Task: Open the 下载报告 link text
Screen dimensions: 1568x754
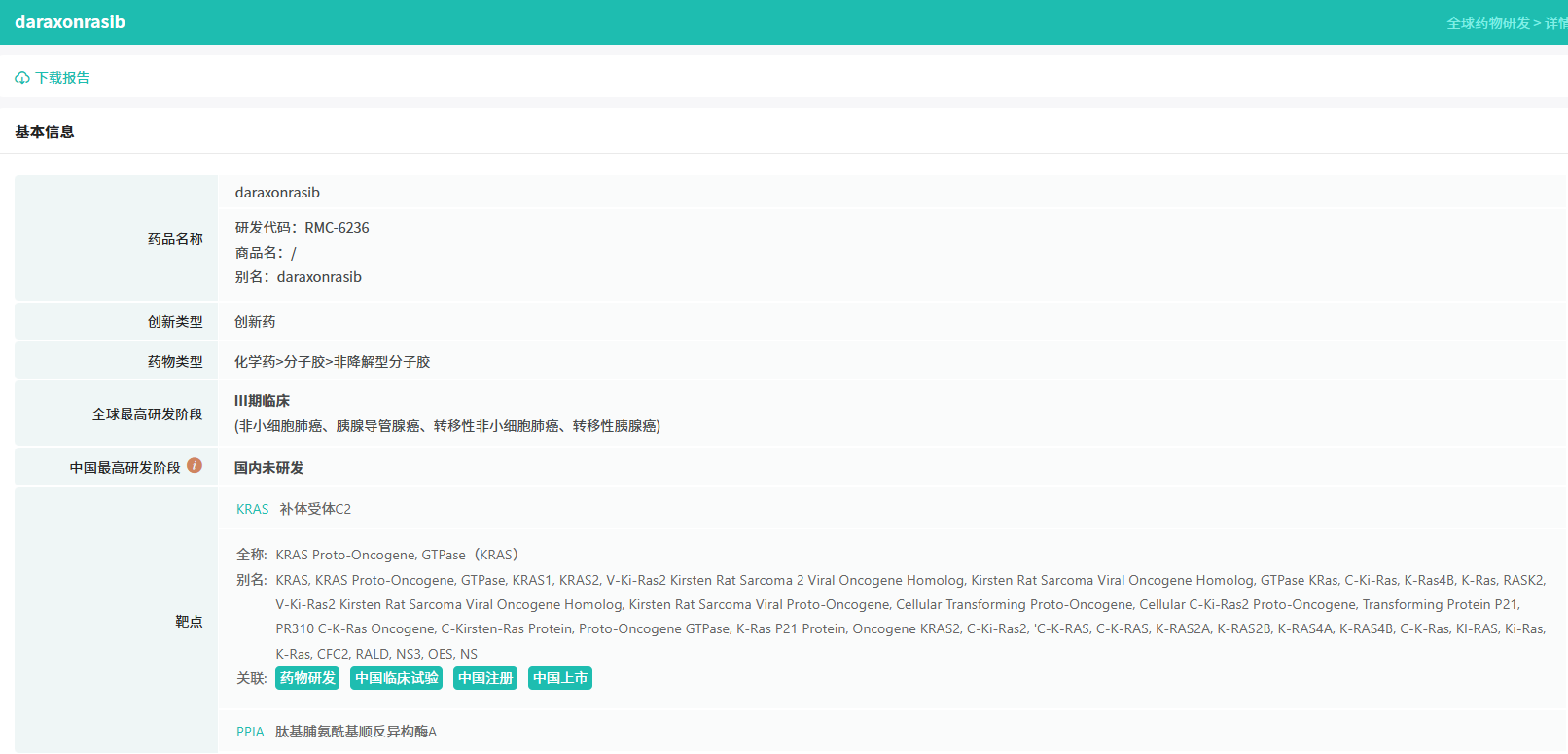Action: coord(62,78)
